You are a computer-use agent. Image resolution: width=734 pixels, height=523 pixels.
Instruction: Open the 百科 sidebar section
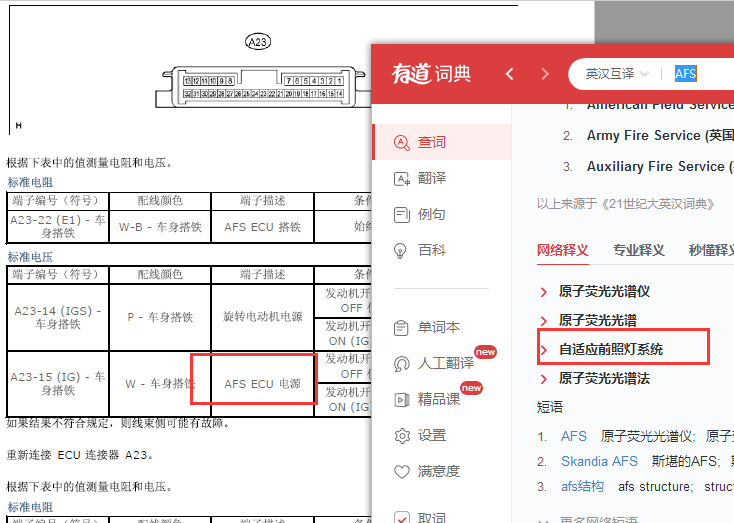coord(420,250)
